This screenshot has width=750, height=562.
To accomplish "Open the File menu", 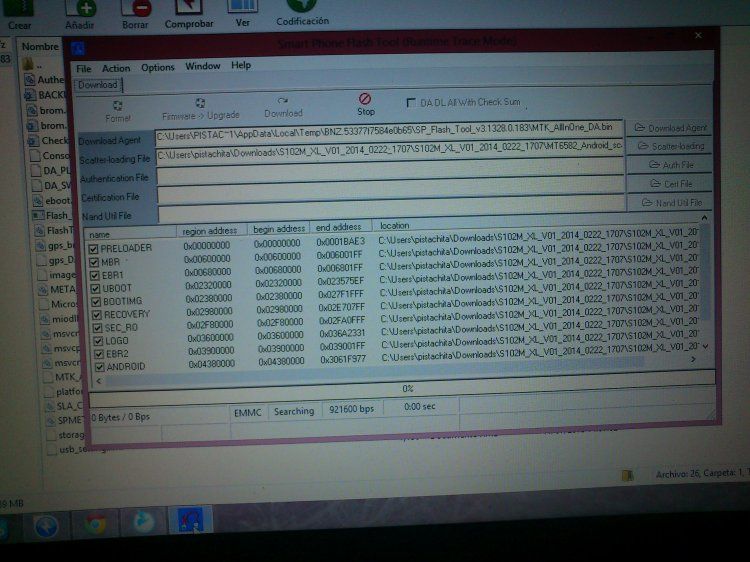I will tap(84, 69).
